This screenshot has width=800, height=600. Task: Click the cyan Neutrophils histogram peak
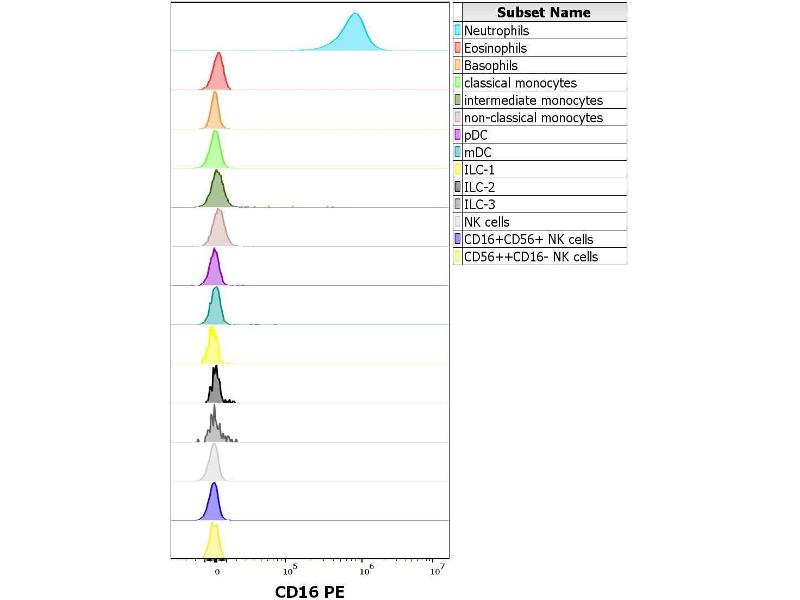pyautogui.click(x=355, y=36)
